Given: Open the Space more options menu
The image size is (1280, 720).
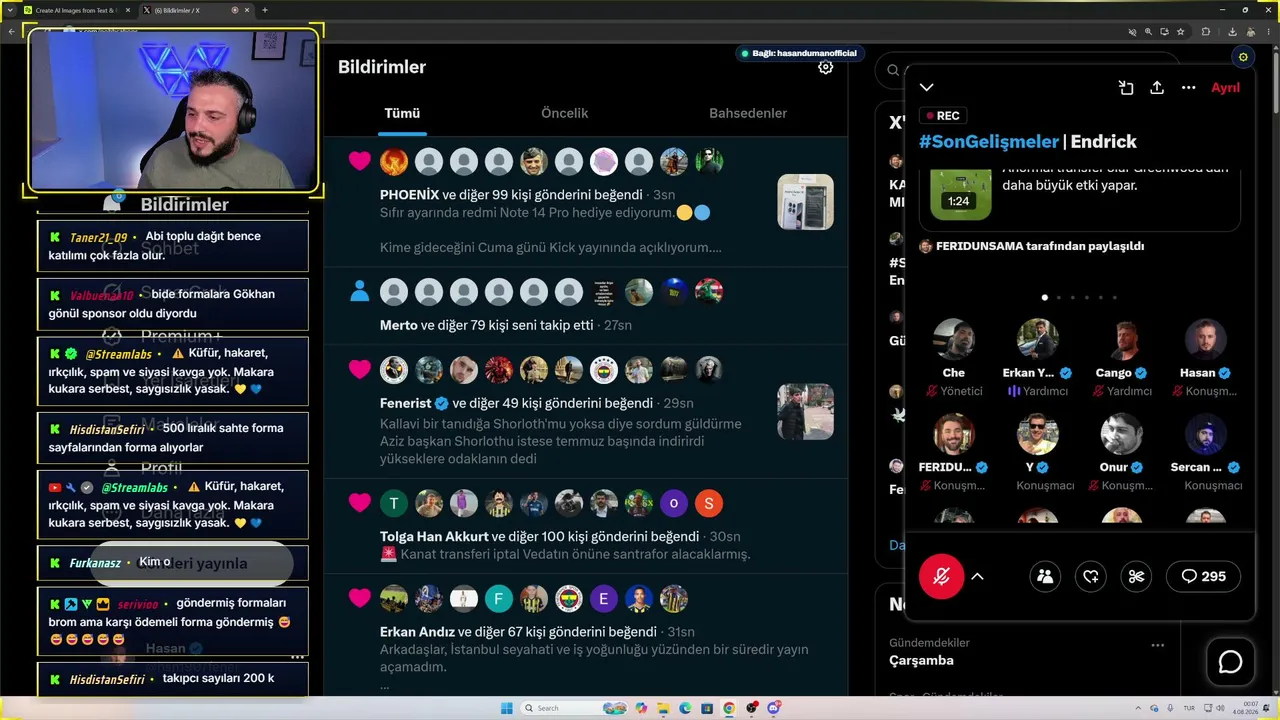Looking at the screenshot, I should point(1188,88).
